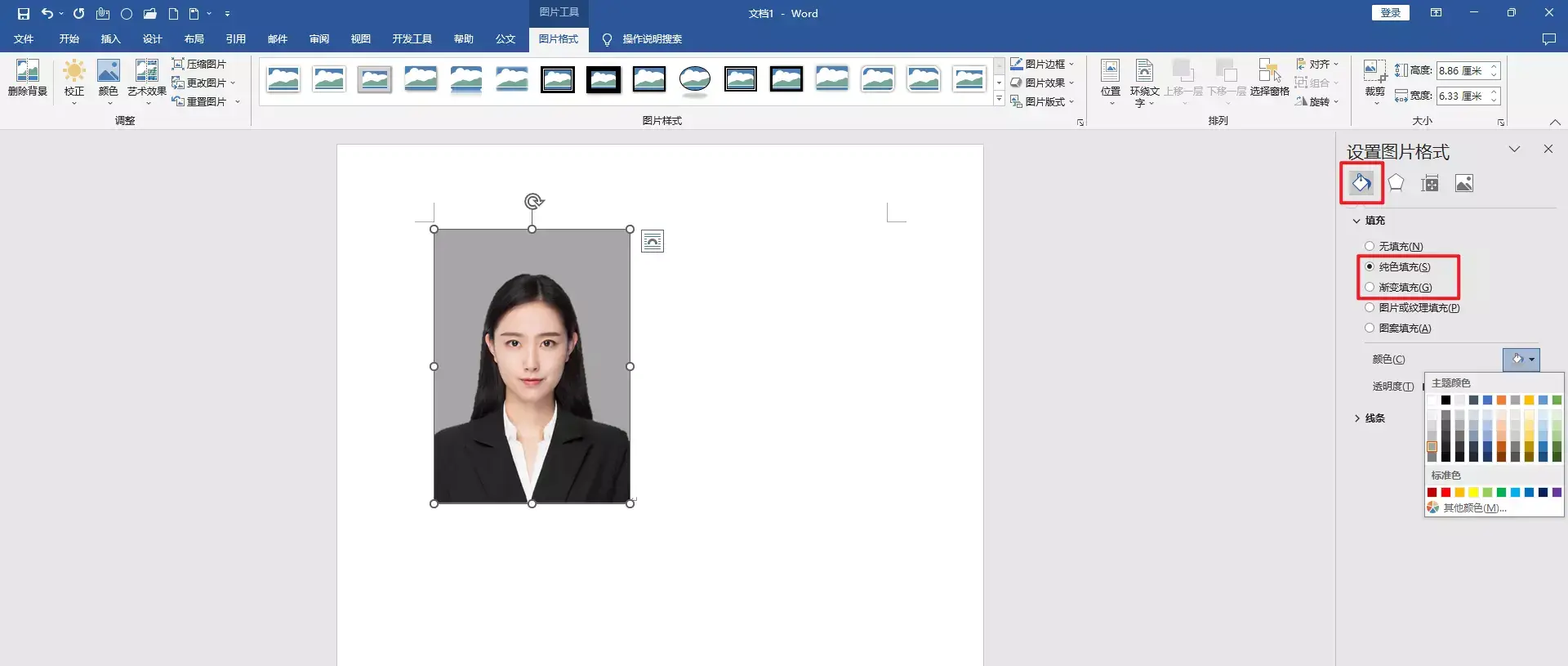Click the Crop (裁剪) tool
This screenshot has width=1568, height=666.
click(1375, 81)
